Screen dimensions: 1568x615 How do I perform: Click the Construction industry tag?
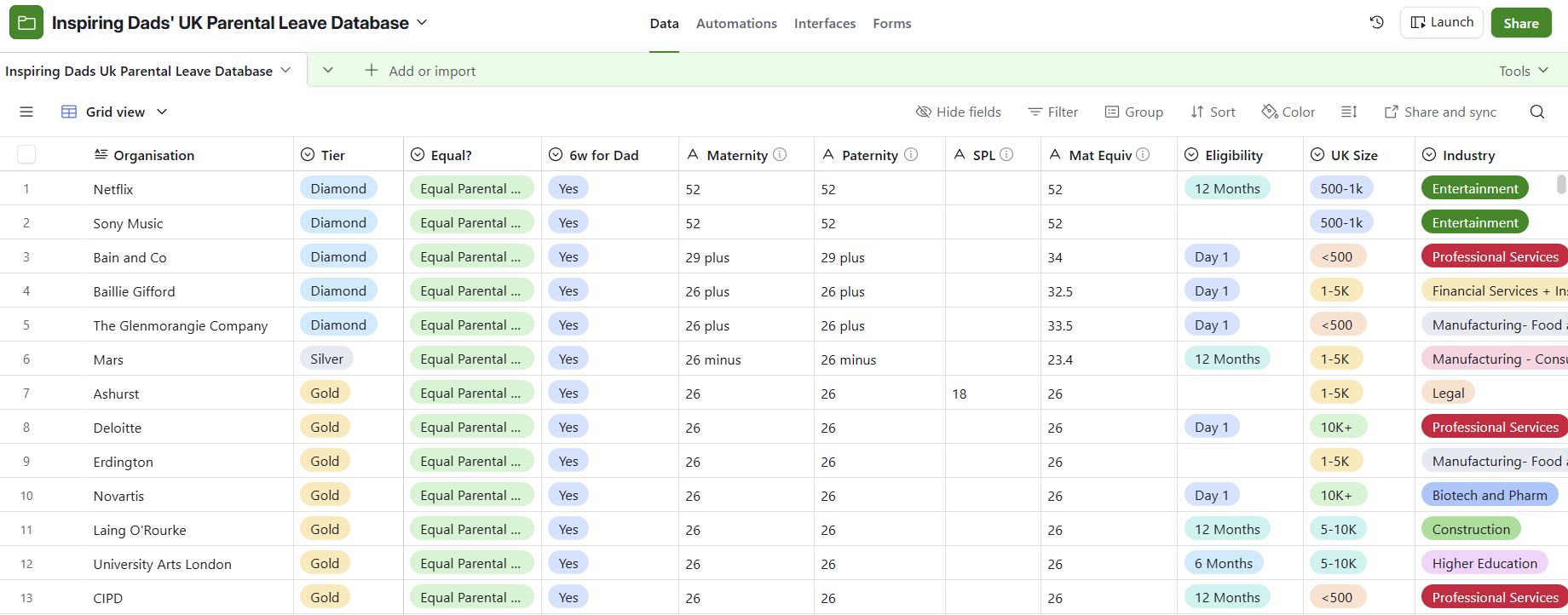click(1471, 529)
